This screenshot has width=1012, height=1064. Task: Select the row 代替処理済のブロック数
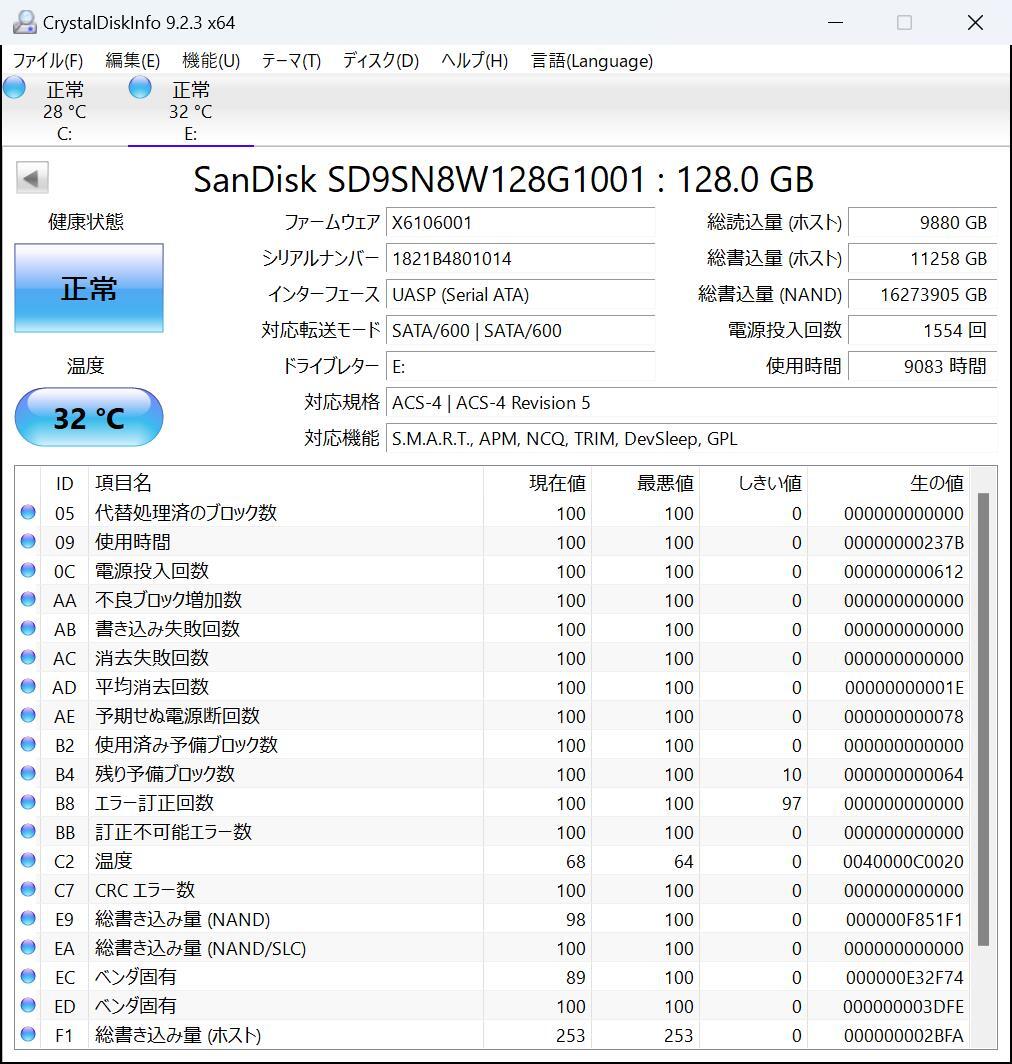pyautogui.click(x=492, y=513)
